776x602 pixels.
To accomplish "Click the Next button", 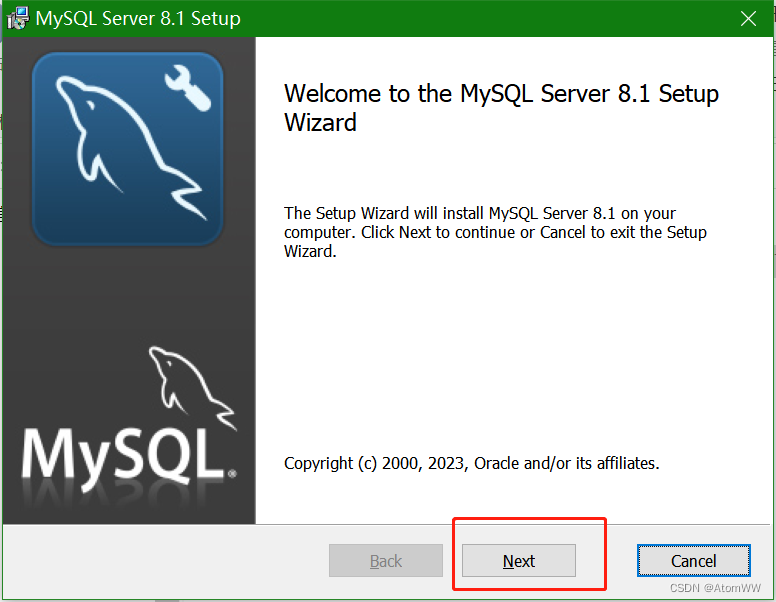I will [519, 560].
